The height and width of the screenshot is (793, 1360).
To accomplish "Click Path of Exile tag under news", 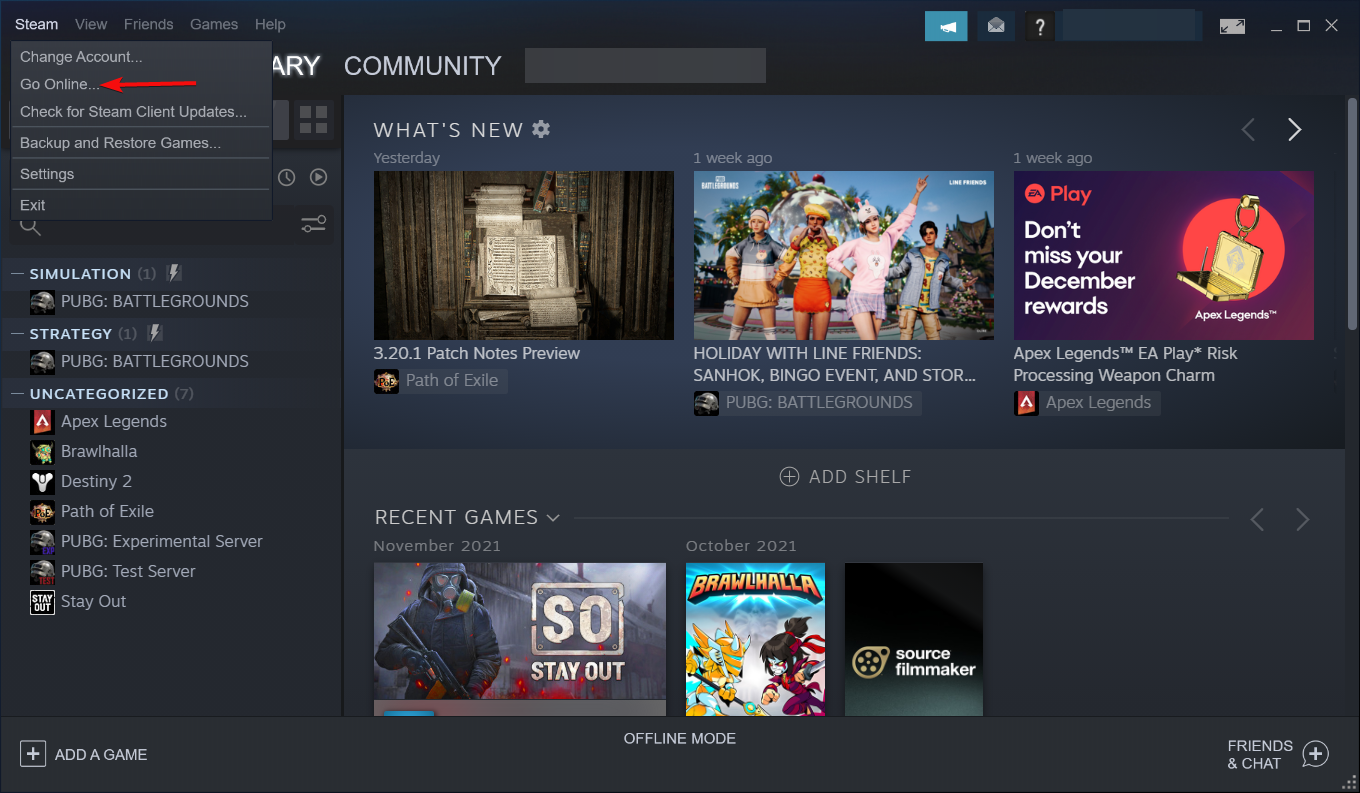I will 440,380.
